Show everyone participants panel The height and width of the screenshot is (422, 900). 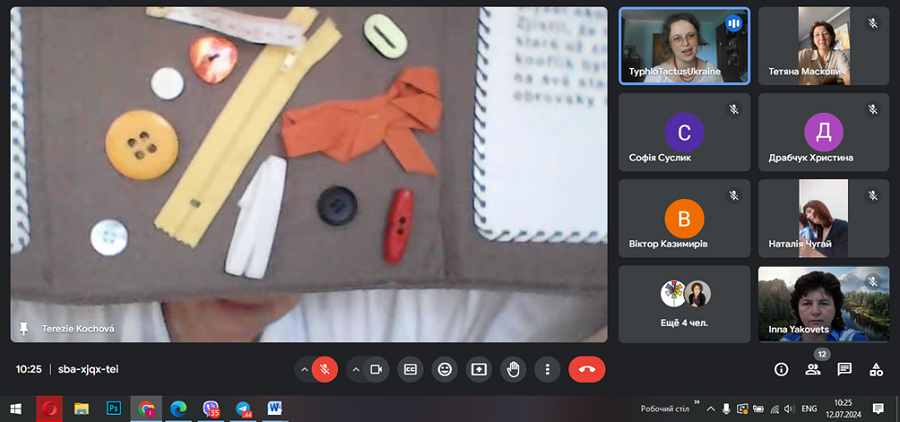(813, 370)
